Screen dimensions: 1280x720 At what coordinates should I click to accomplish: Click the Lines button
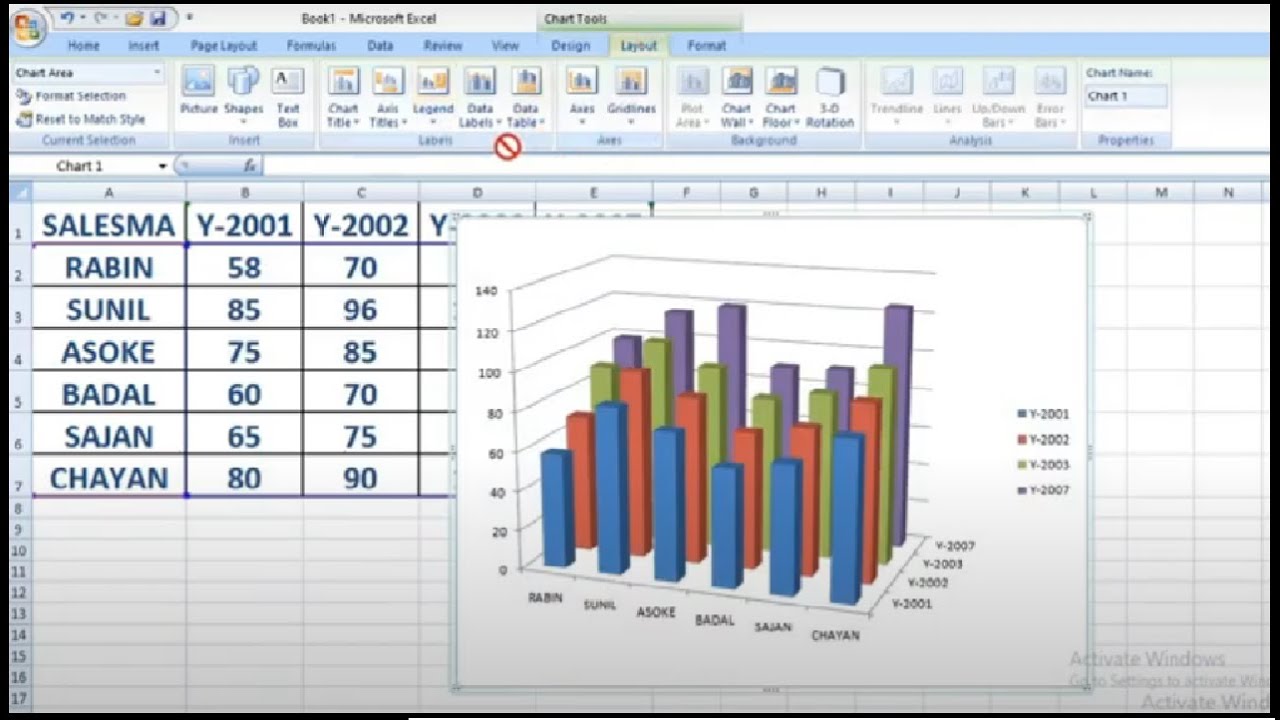(947, 97)
